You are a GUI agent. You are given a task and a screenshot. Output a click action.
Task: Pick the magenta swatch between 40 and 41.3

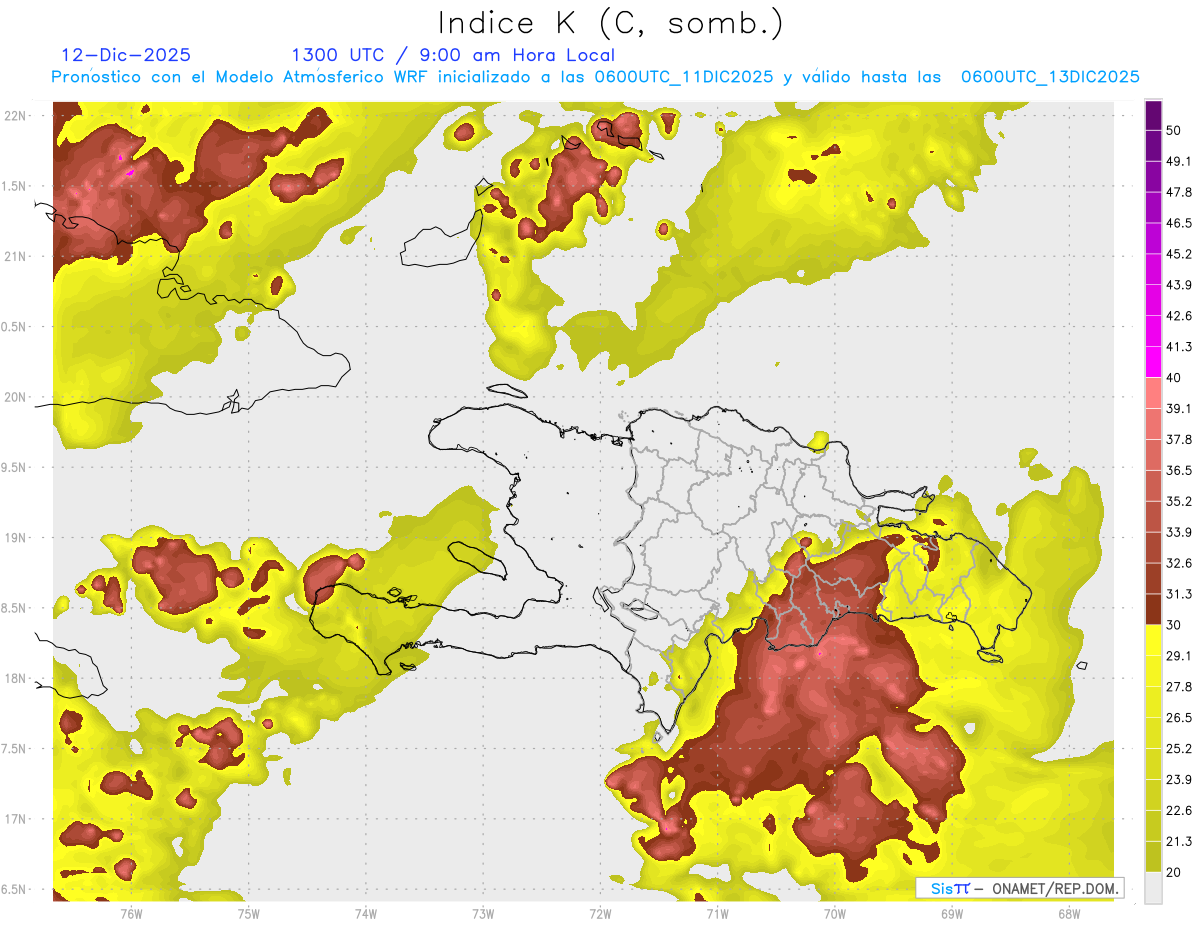pyautogui.click(x=1153, y=362)
